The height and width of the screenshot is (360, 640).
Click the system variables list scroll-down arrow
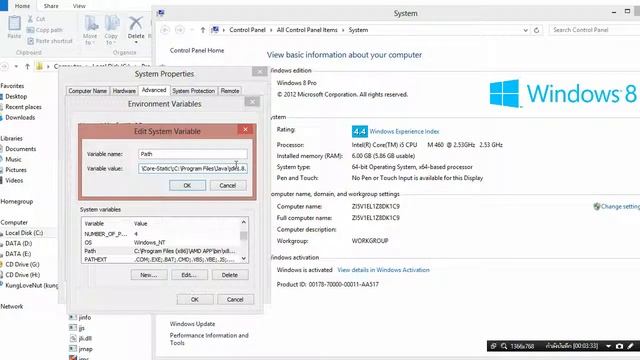[244, 259]
